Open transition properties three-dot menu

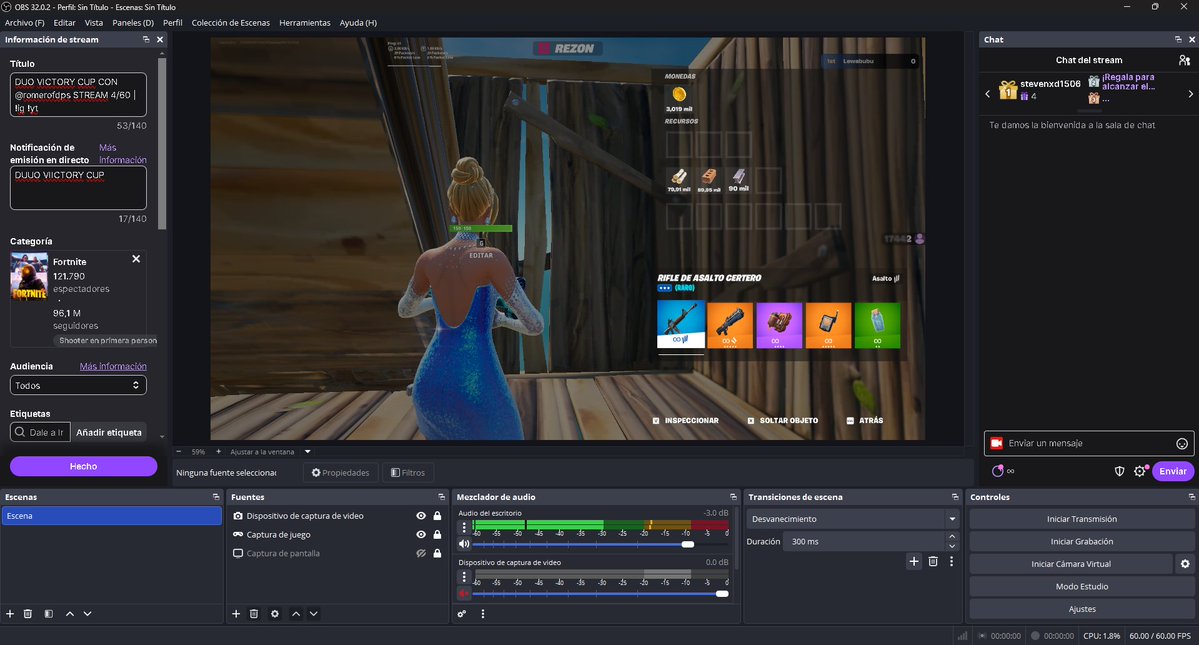click(951, 561)
